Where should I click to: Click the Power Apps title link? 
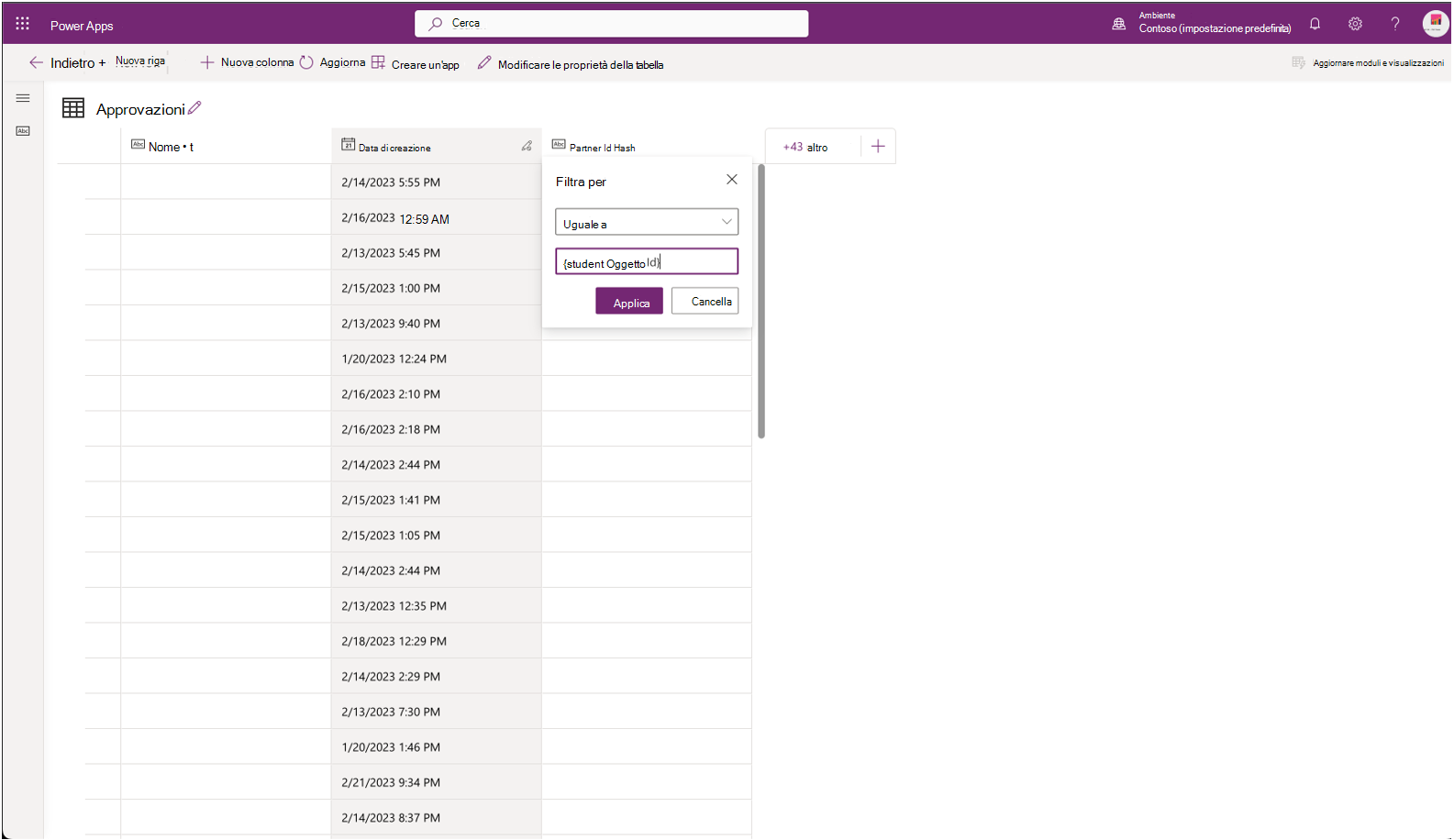pyautogui.click(x=82, y=25)
